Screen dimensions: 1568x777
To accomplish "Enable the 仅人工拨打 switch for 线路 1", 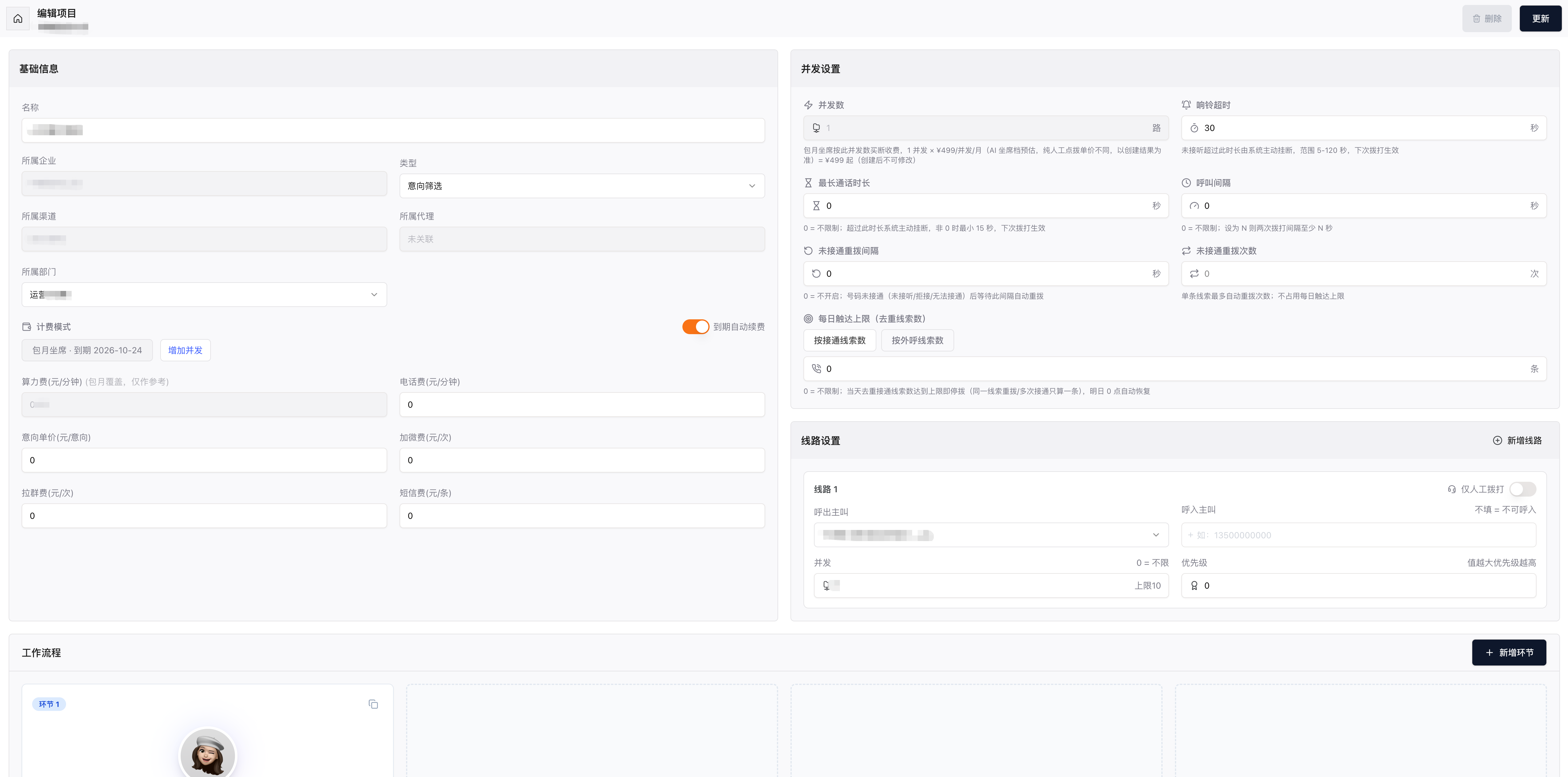I will point(1523,489).
